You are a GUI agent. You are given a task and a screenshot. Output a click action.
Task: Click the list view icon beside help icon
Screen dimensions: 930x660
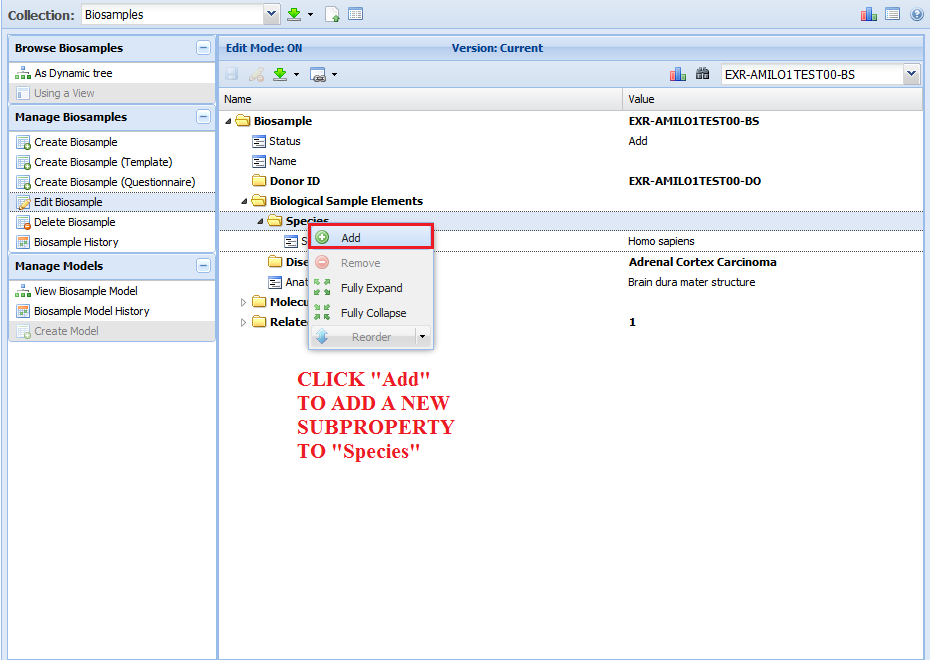(x=892, y=14)
